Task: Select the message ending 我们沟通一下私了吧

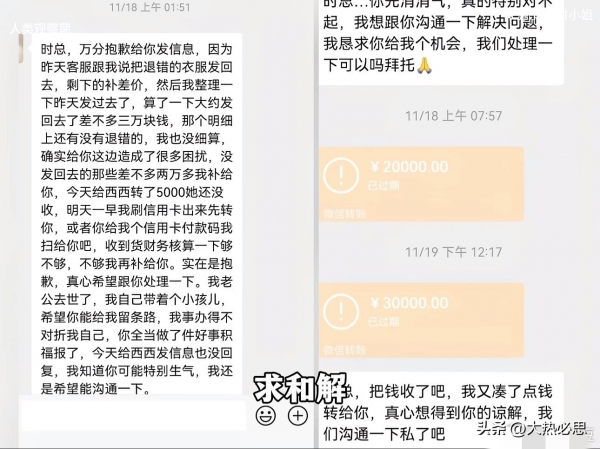Action: 441,410
